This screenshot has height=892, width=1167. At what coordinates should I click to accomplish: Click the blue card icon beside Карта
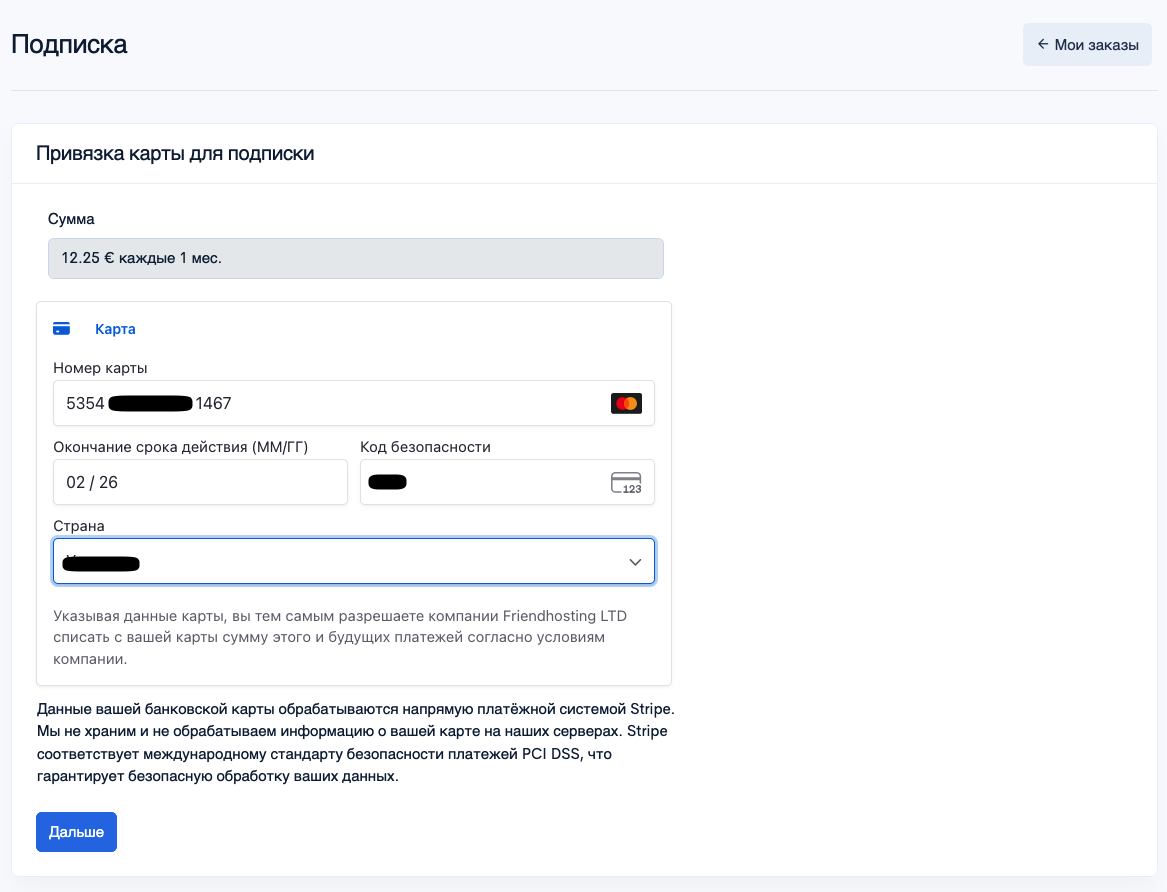coord(62,329)
